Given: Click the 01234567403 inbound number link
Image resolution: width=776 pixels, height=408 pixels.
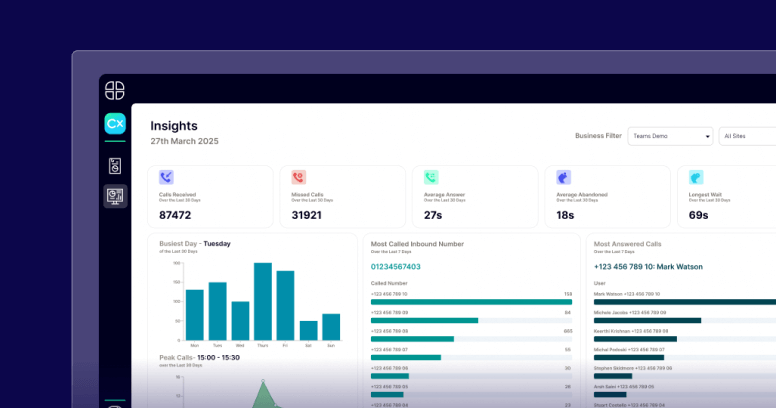Looking at the screenshot, I should (x=396, y=267).
